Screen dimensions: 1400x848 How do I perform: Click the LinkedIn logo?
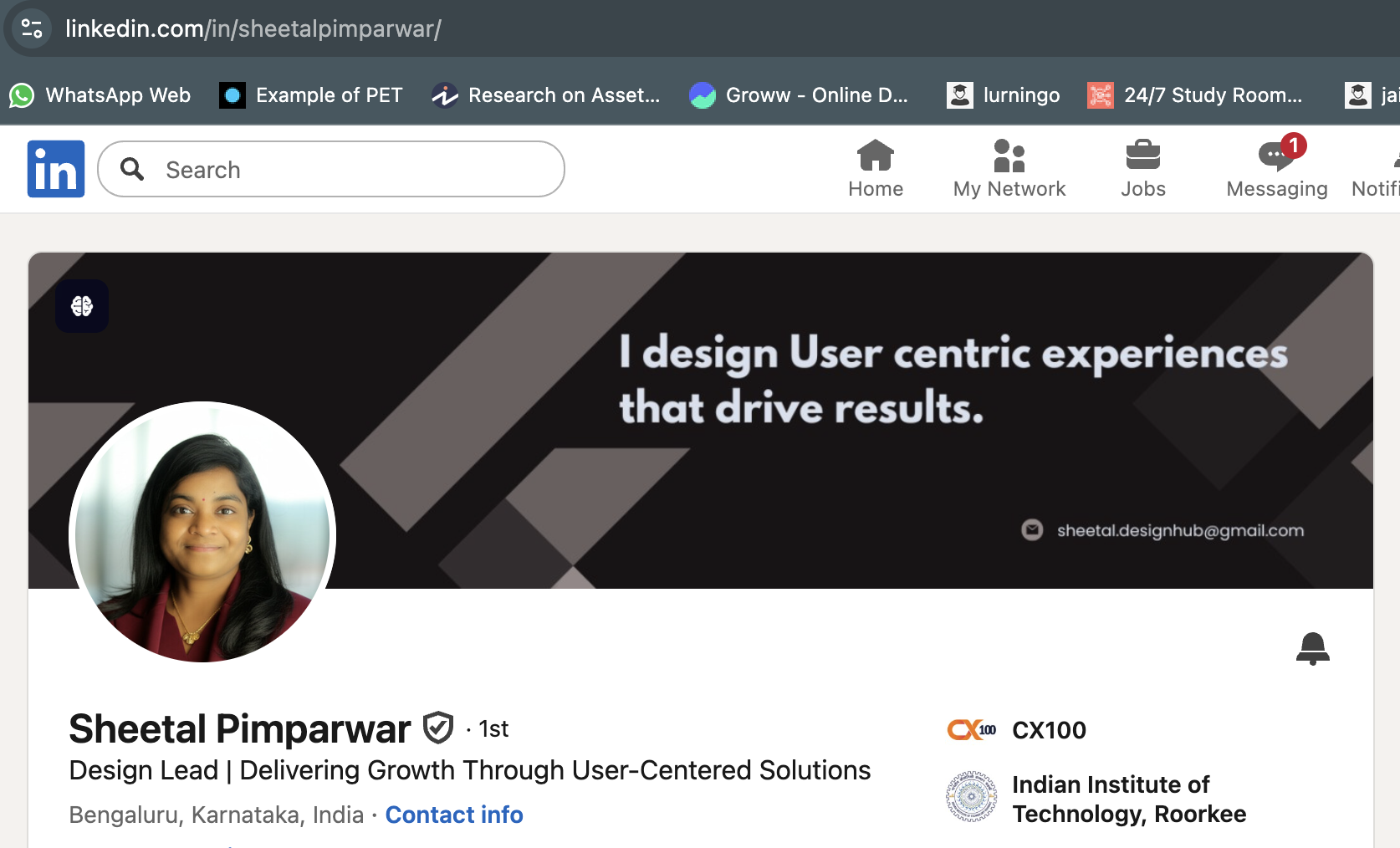(x=55, y=168)
